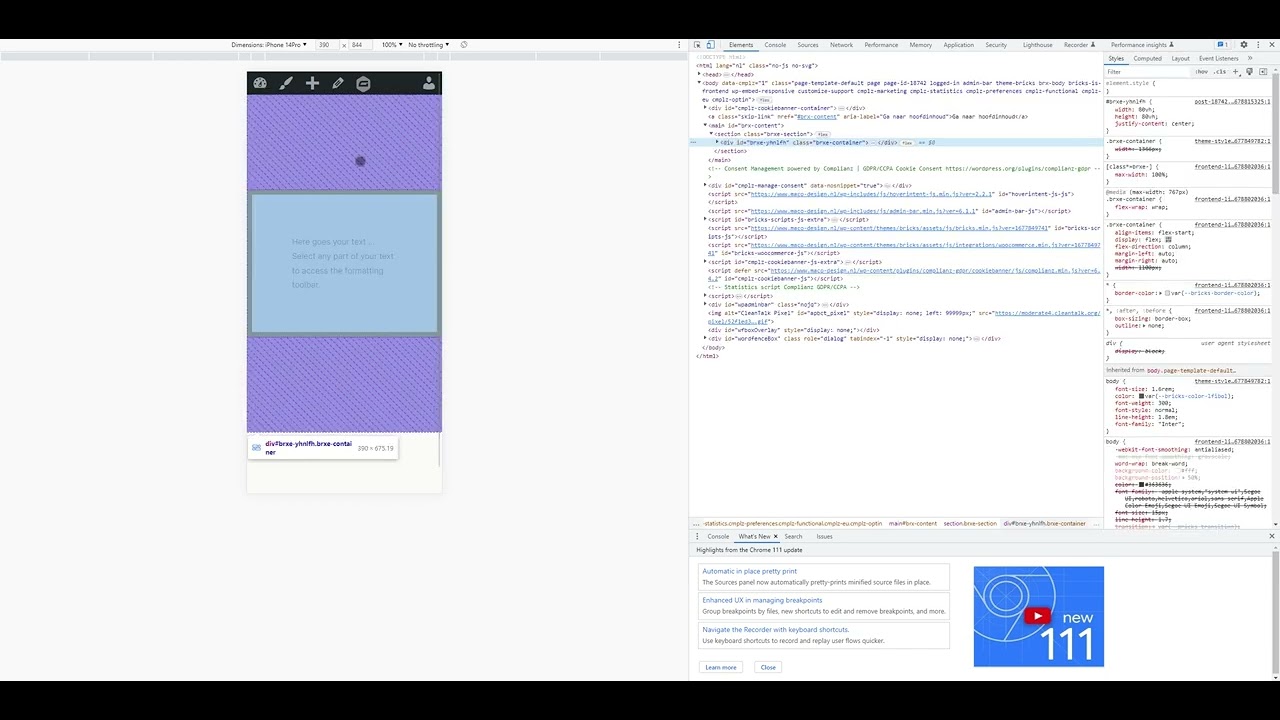Close the What's New drawer tab
Image resolution: width=1280 pixels, height=720 pixels.
point(775,536)
